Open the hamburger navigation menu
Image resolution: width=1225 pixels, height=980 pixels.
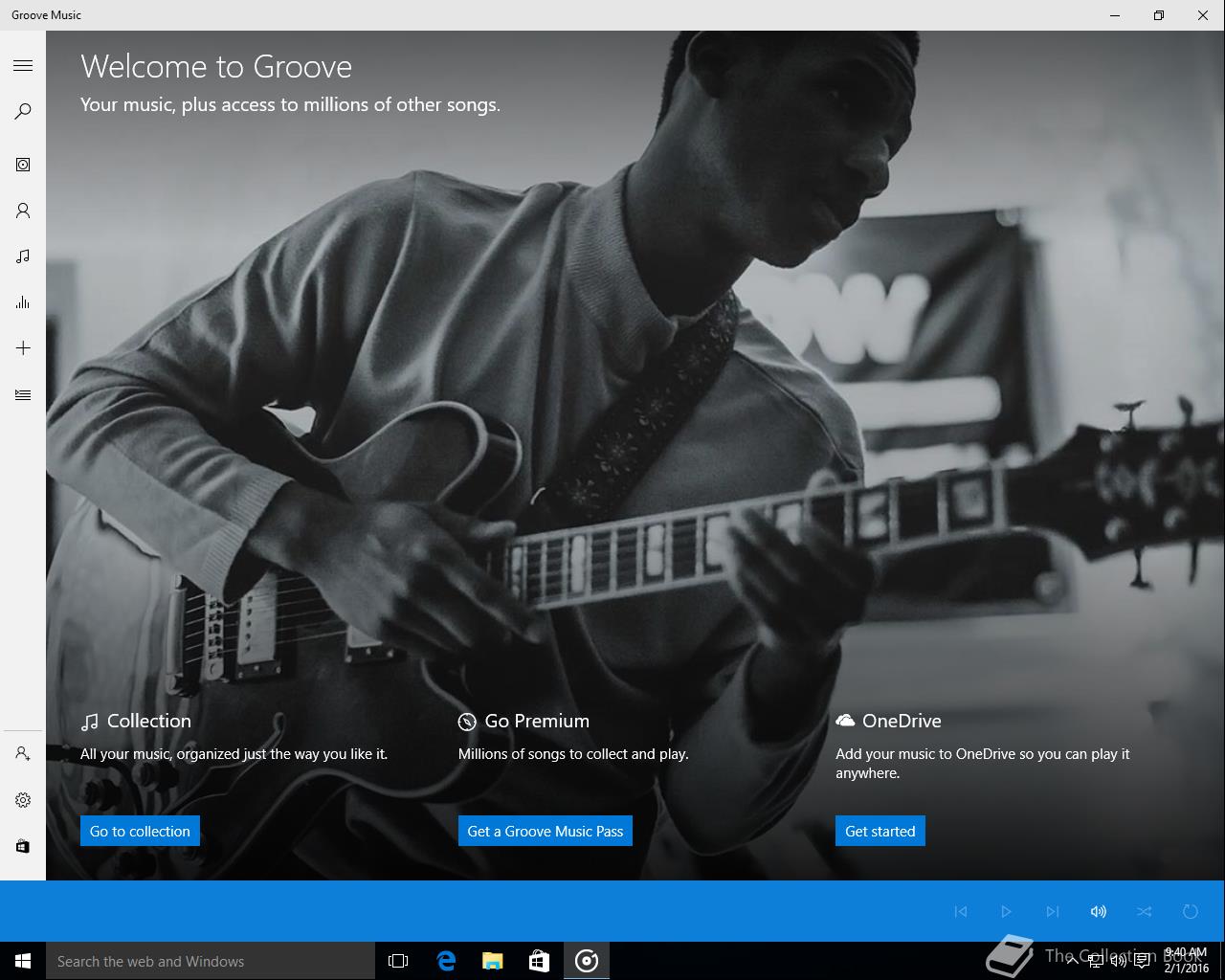click(23, 65)
